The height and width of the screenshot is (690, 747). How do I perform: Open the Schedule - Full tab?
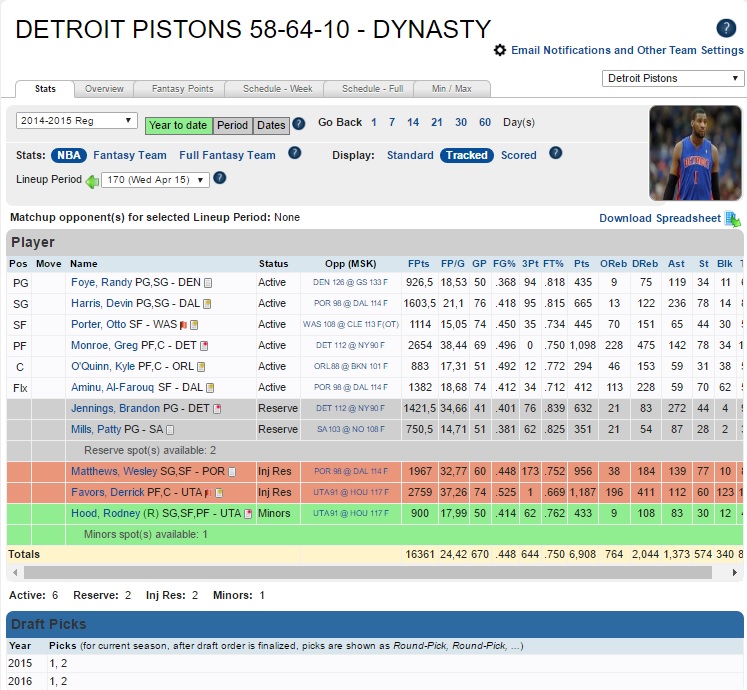(x=373, y=89)
